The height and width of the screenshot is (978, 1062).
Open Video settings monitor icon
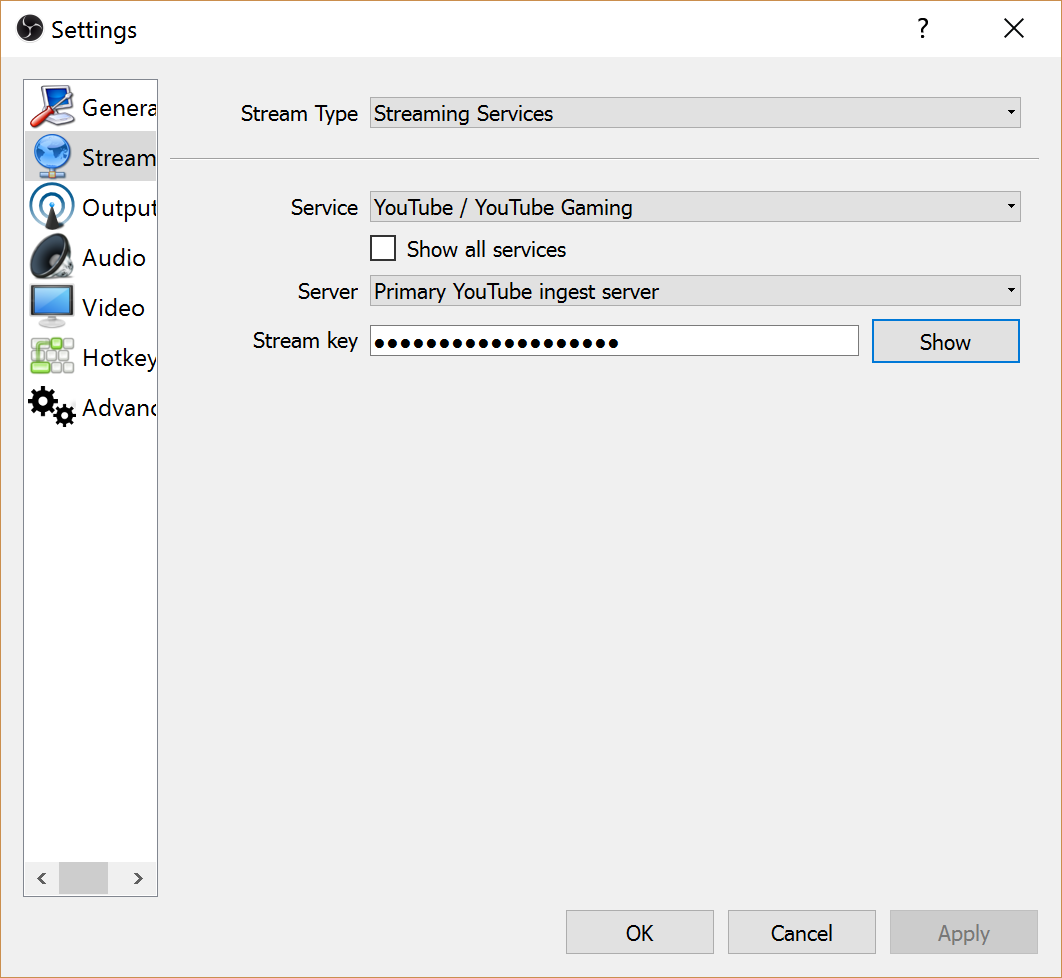click(x=52, y=307)
